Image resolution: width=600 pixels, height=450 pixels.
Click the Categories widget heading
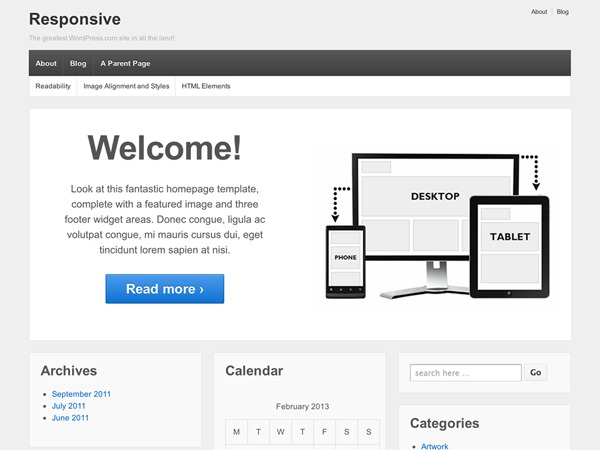point(444,423)
